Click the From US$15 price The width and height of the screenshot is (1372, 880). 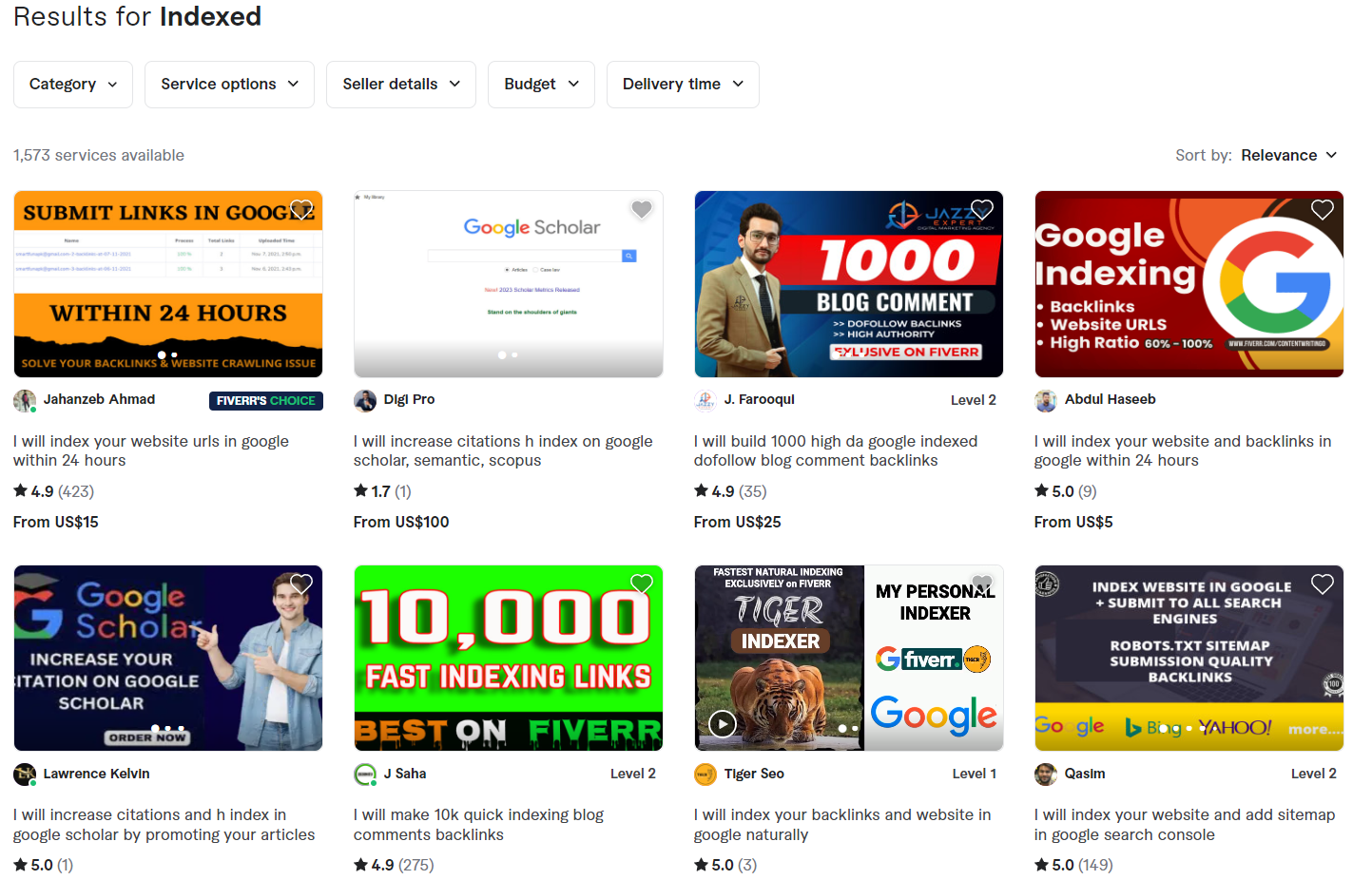tap(56, 522)
